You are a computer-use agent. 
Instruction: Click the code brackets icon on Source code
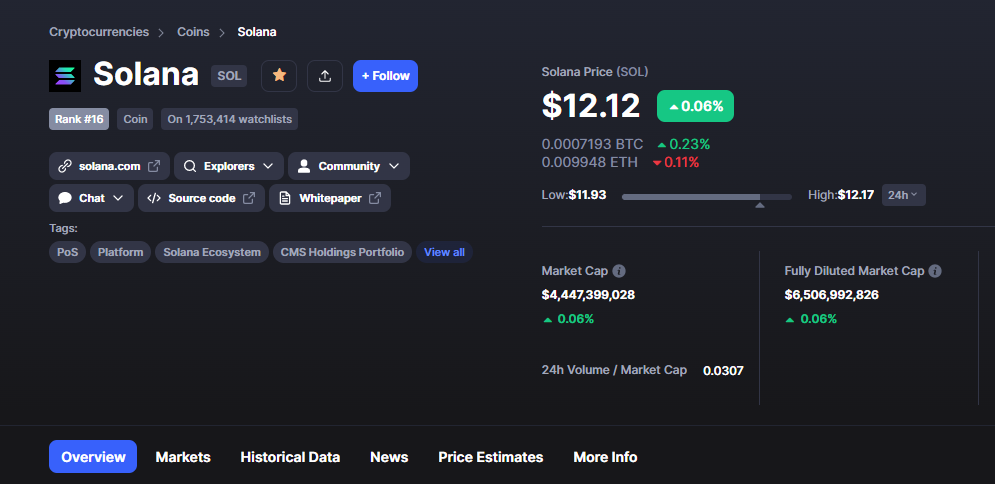point(154,198)
